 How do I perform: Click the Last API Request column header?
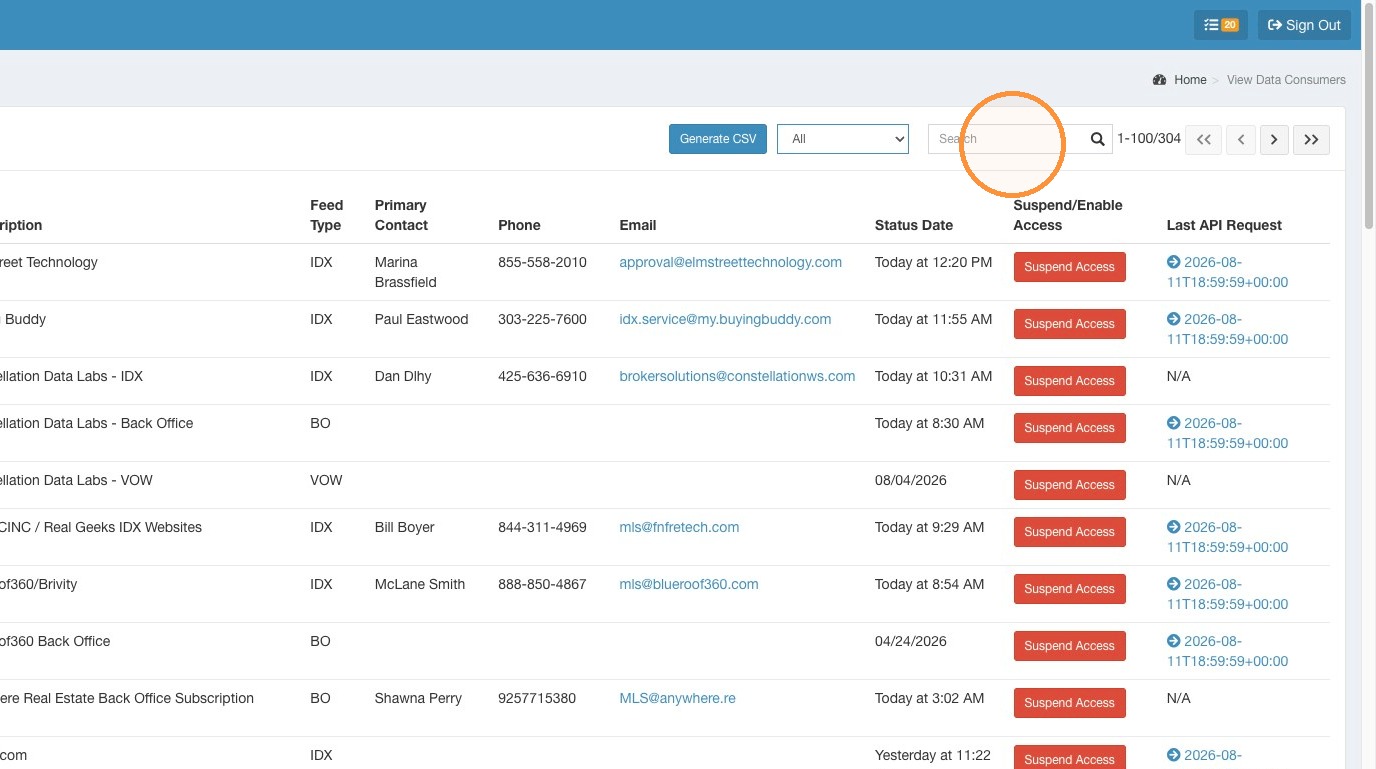click(1224, 225)
